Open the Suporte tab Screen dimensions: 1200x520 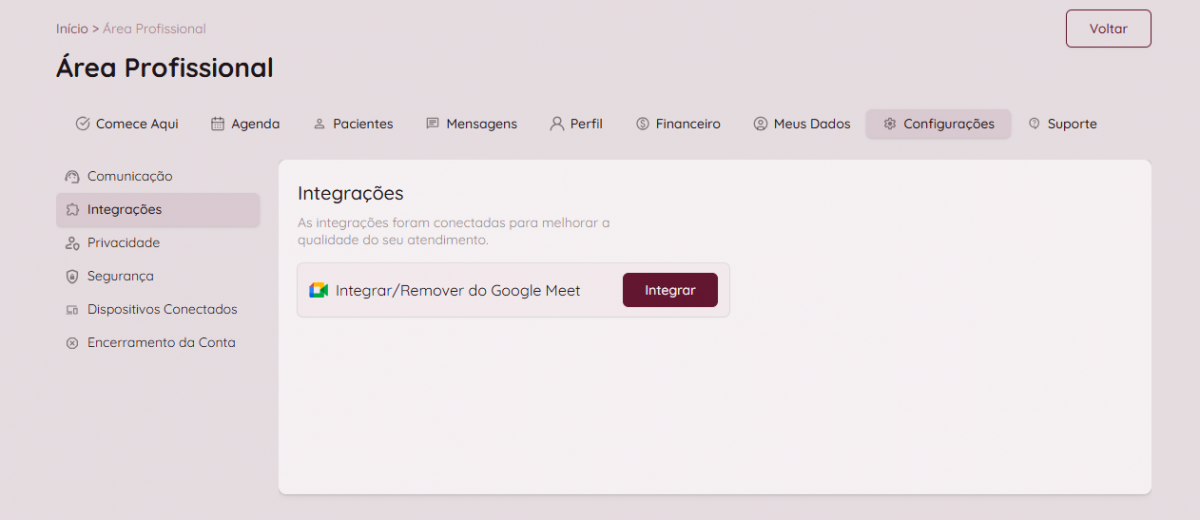pyautogui.click(x=1062, y=124)
